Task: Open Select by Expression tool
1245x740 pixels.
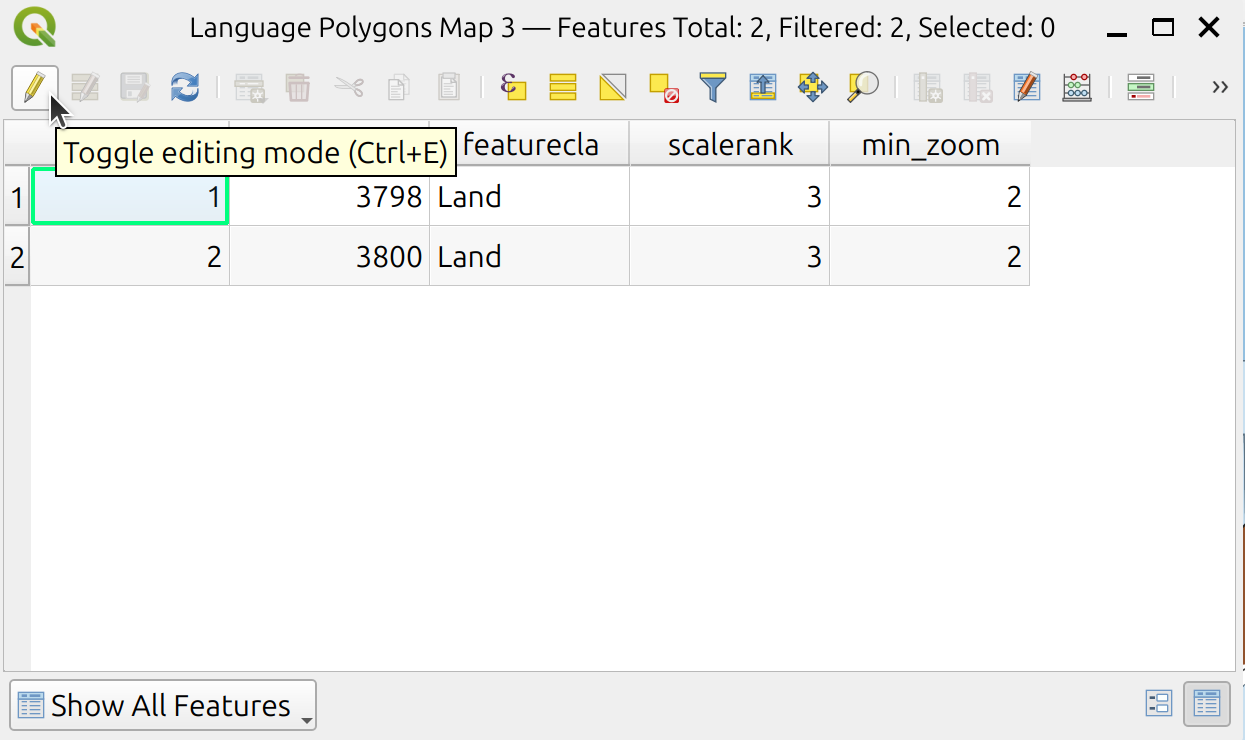Action: pos(513,87)
